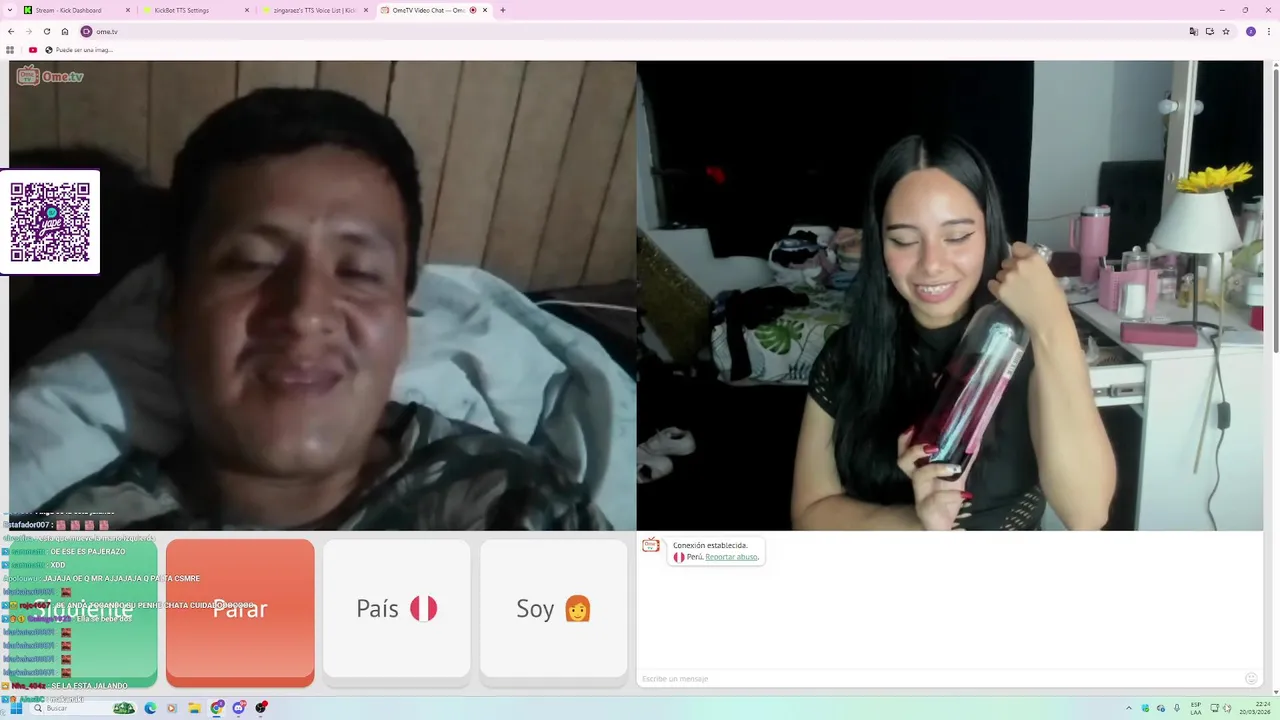Click the ESP LAA language indicator

coord(1195,708)
